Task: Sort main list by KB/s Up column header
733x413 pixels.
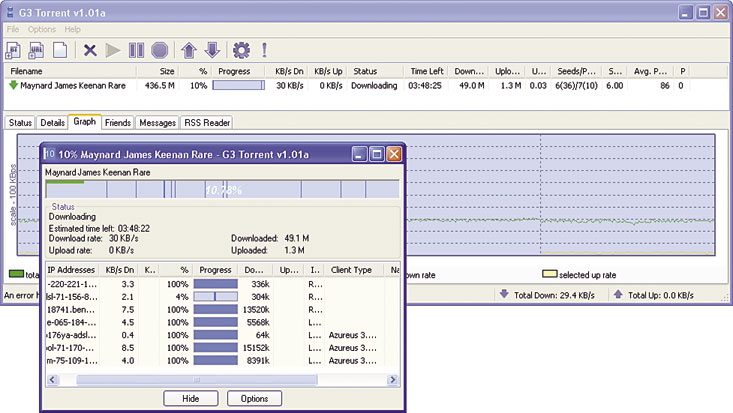Action: pos(327,71)
